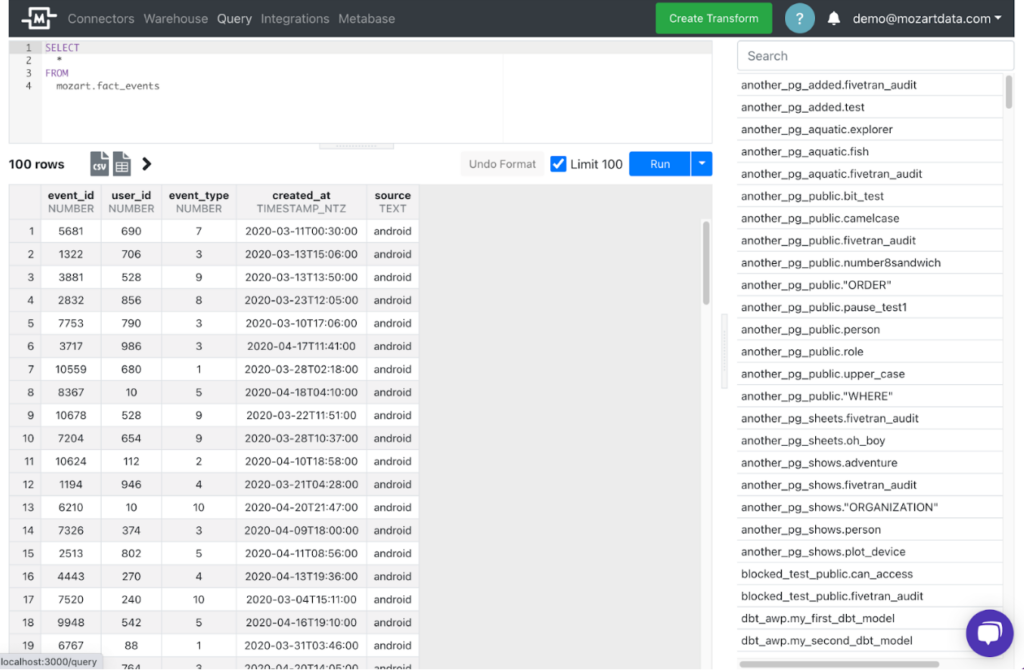Click the Mozart Data logo
The width and height of the screenshot is (1024, 670).
coord(38,18)
